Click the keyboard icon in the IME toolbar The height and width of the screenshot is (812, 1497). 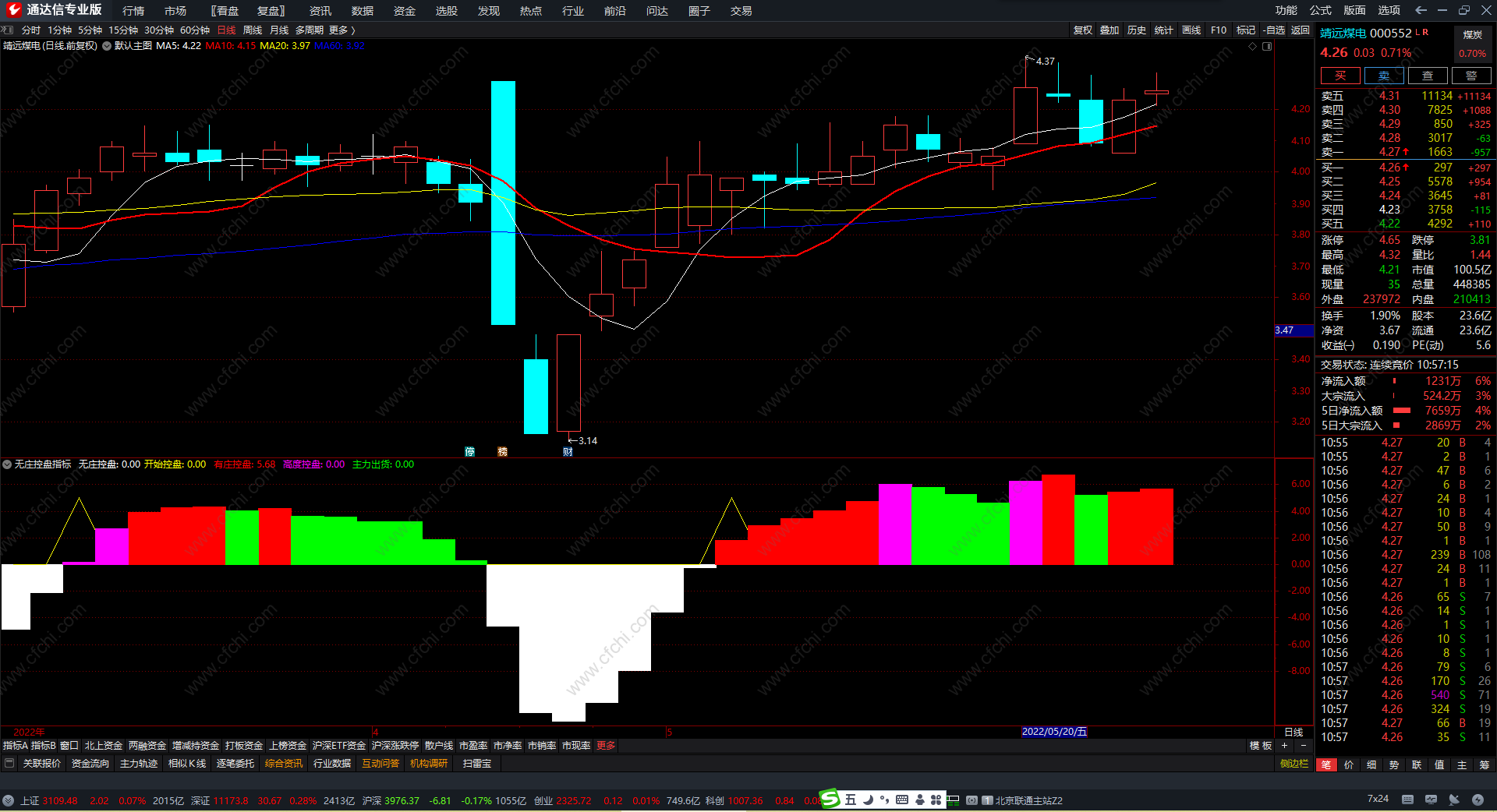pos(902,800)
